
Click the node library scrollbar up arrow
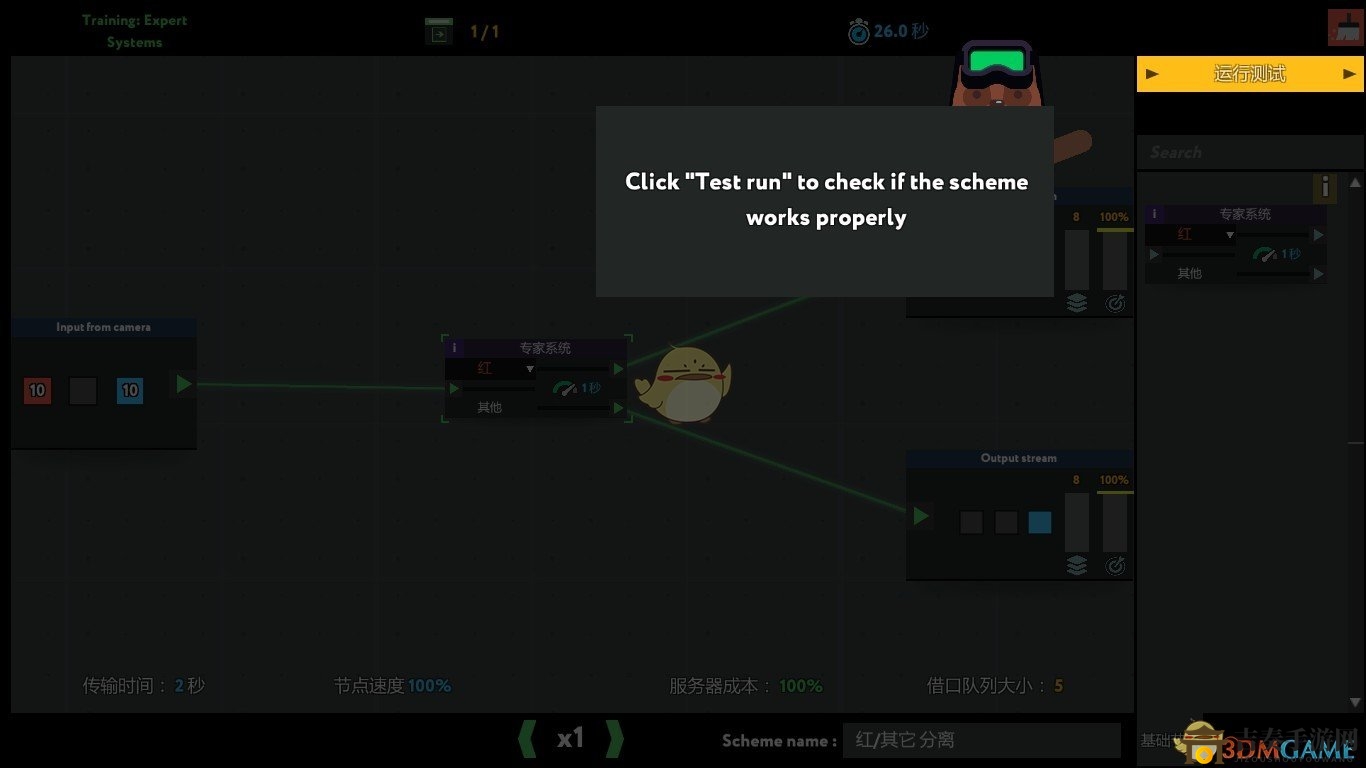click(x=1355, y=183)
